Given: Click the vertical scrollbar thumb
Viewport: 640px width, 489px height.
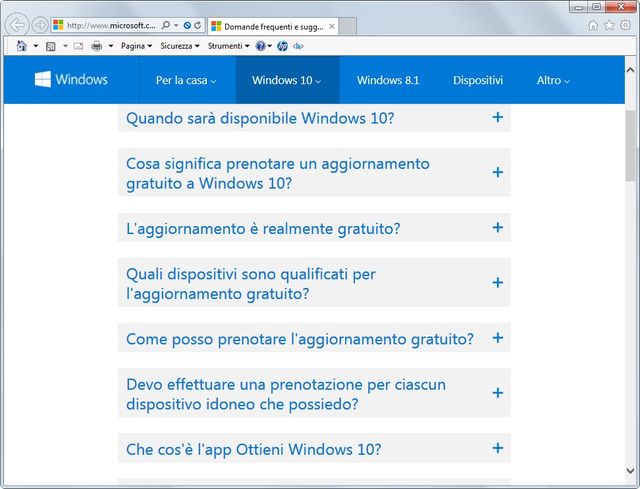Looking at the screenshot, I should (630, 145).
